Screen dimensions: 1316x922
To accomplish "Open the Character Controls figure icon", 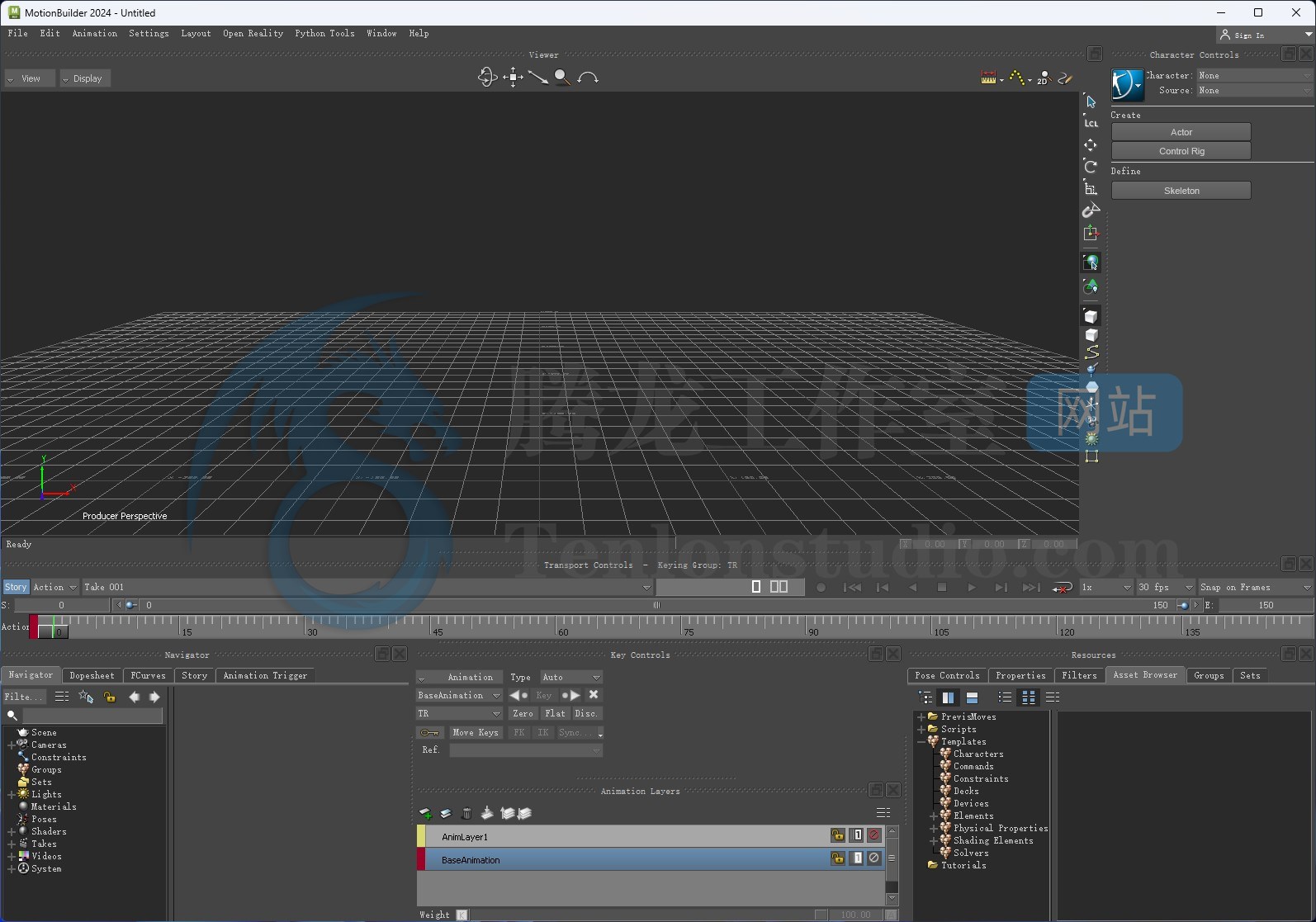I will [x=1127, y=85].
